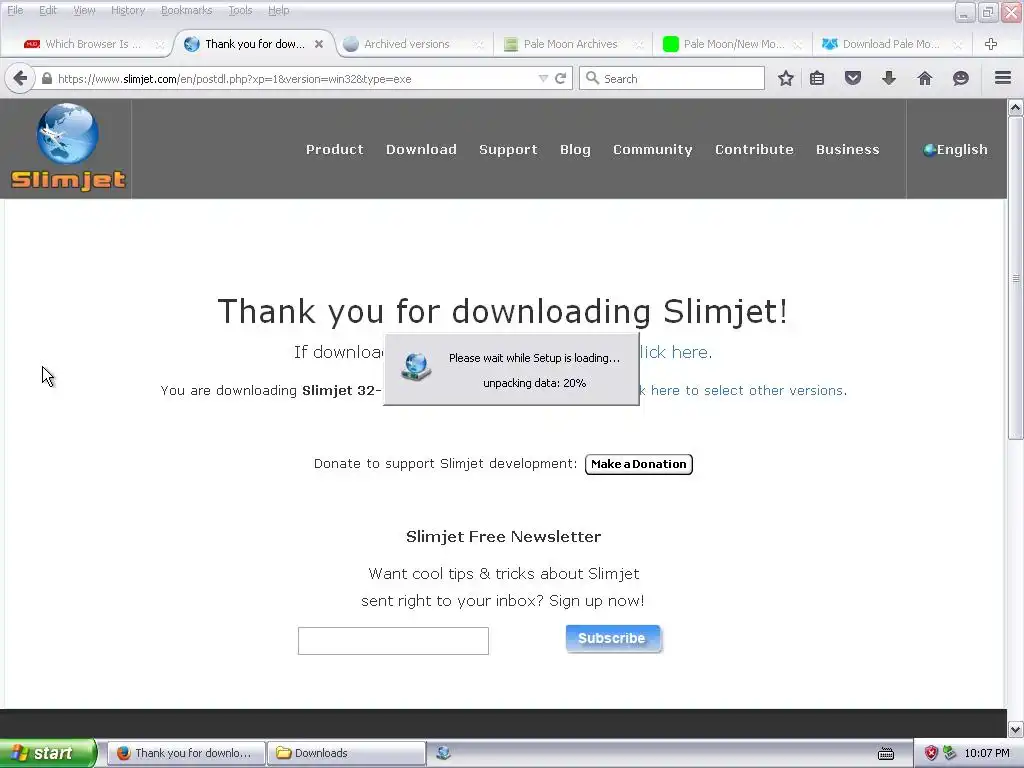Reload the page with the refresh icon

560,79
